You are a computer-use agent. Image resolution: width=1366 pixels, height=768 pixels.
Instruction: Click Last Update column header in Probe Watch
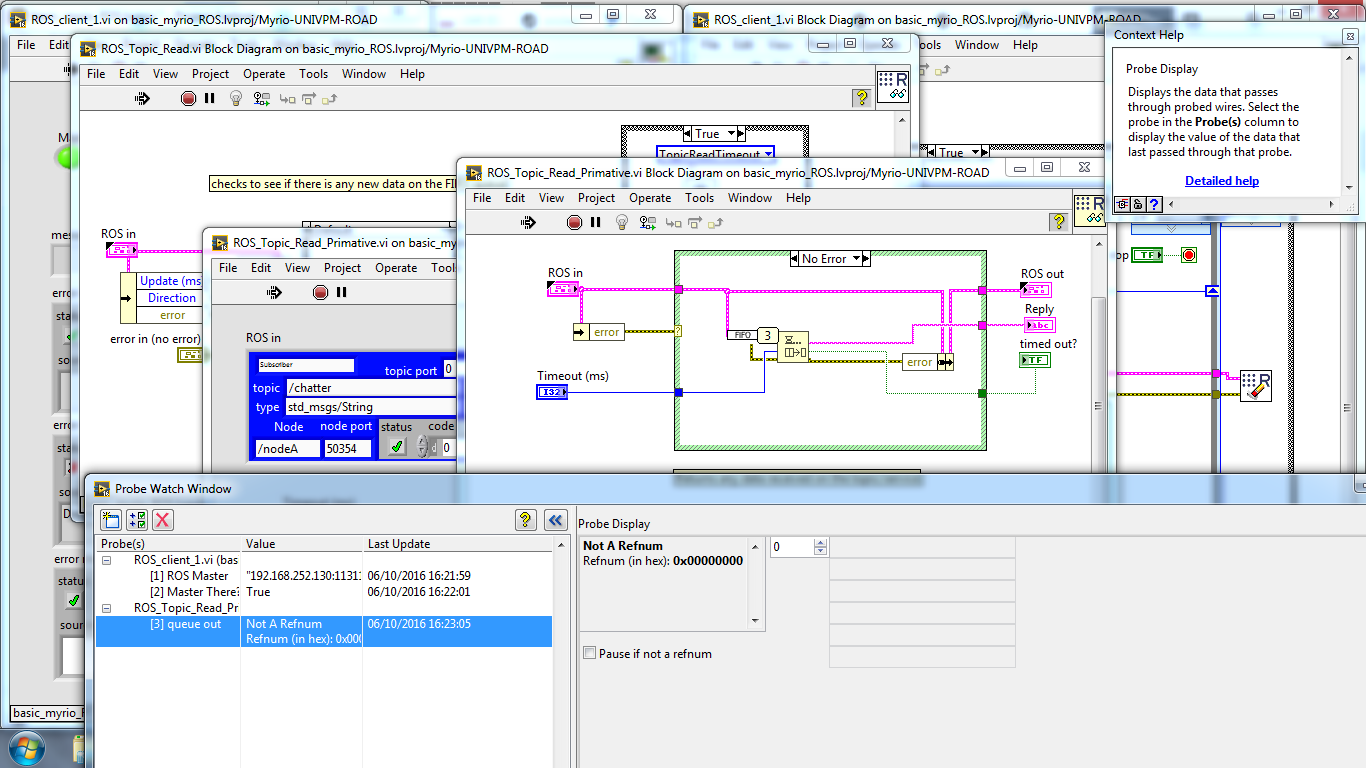coord(458,544)
